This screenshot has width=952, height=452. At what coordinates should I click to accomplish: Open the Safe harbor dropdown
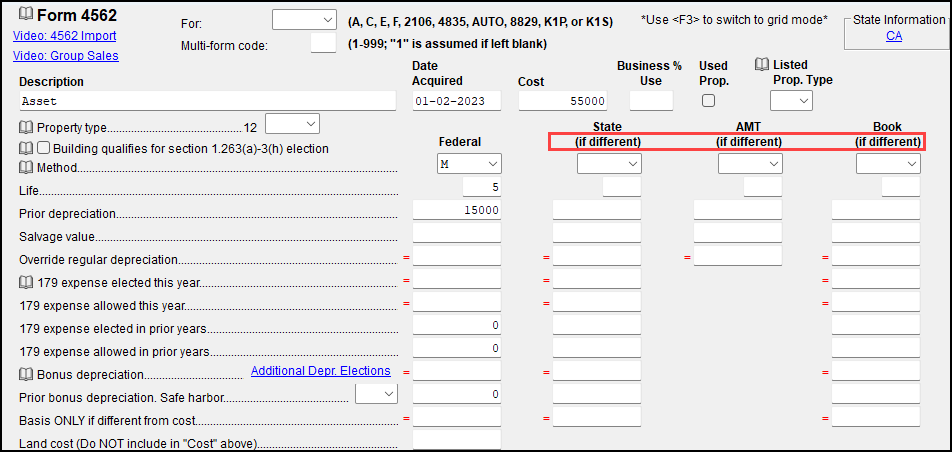376,395
